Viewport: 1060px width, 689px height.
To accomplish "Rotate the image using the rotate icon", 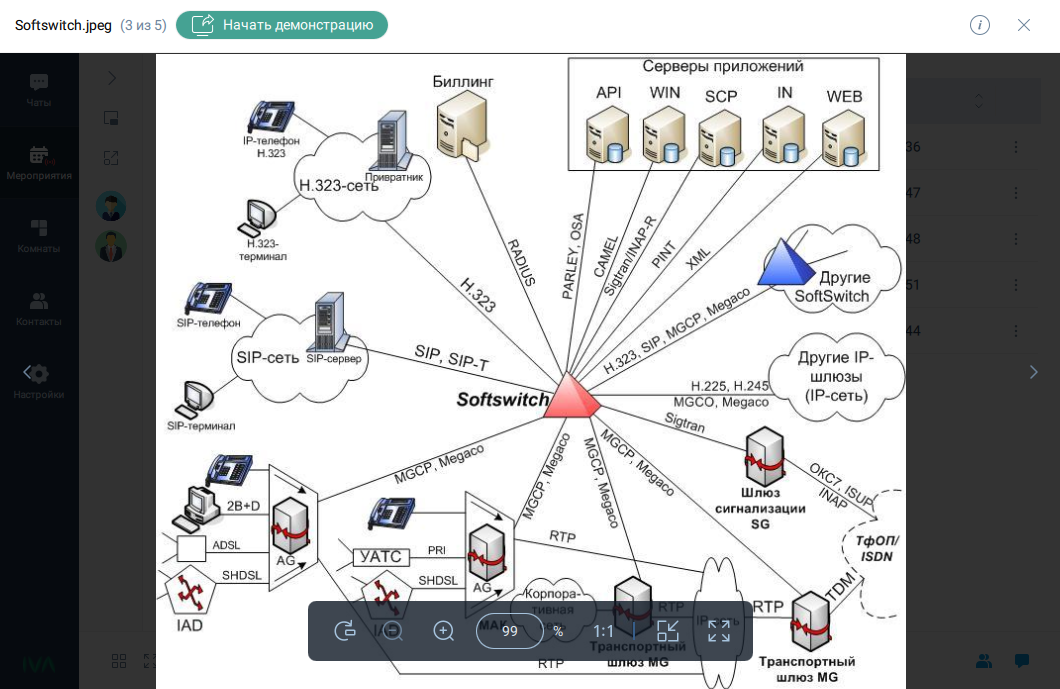I will [345, 631].
